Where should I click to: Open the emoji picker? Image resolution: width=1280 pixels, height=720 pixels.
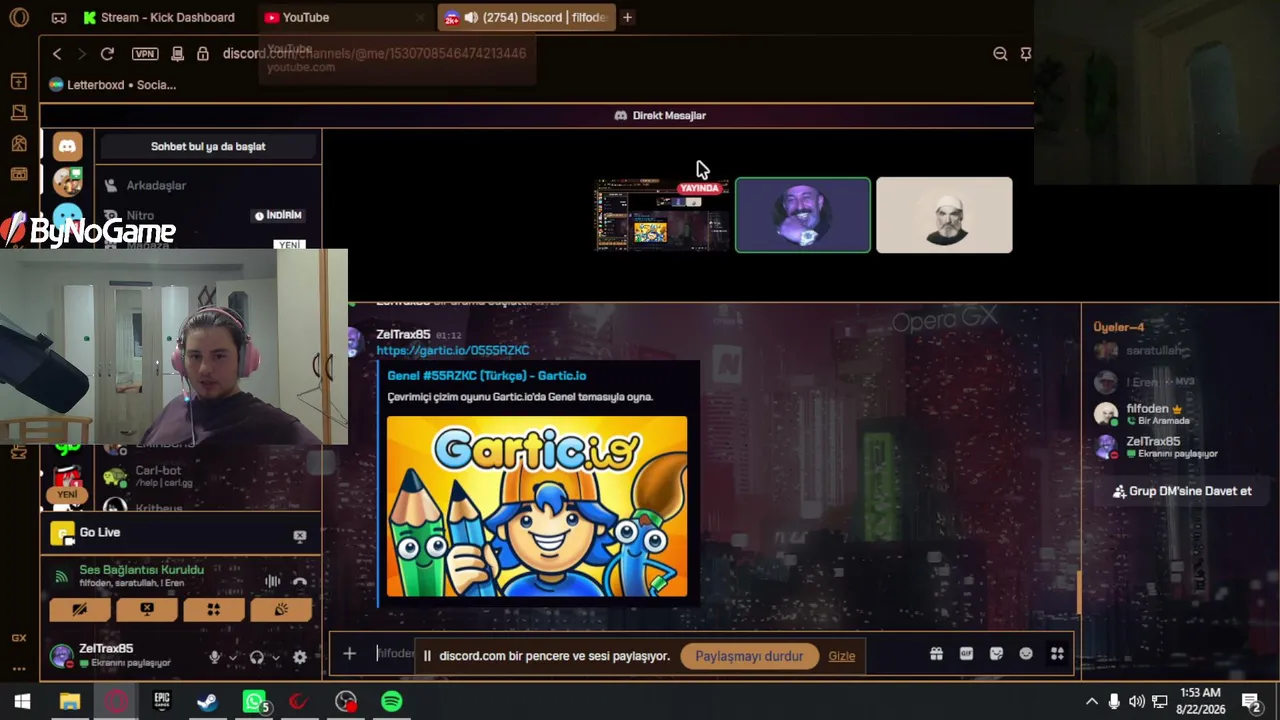1026,654
